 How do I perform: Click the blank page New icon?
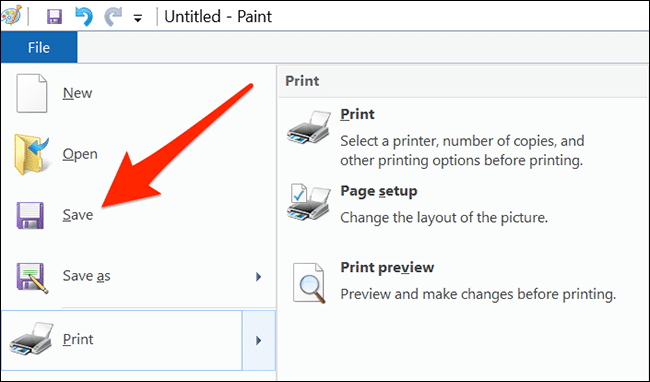pyautogui.click(x=32, y=93)
